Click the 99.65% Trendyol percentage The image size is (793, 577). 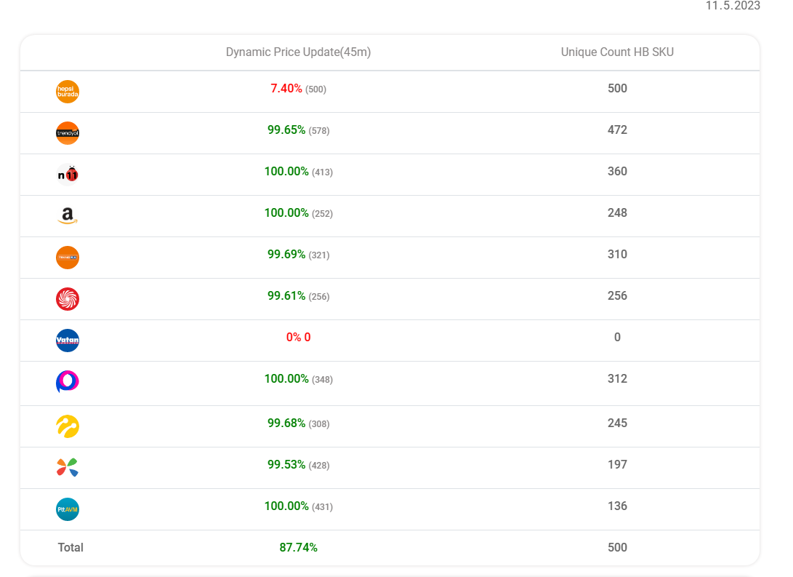point(286,130)
